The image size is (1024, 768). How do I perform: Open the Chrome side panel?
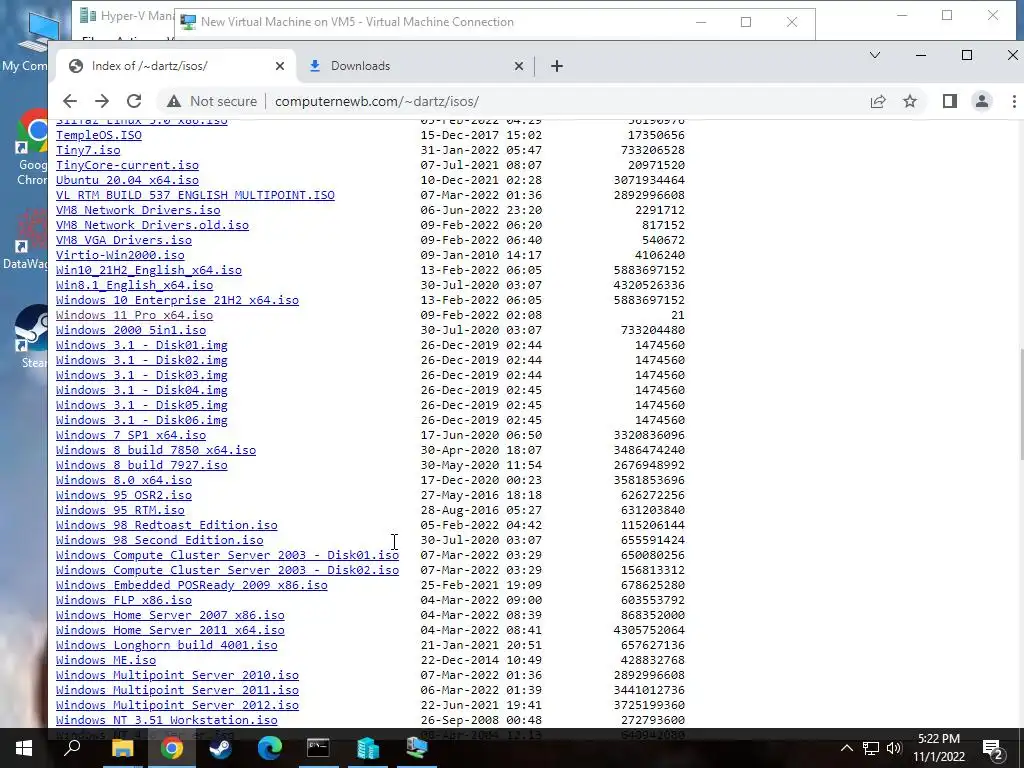950,101
